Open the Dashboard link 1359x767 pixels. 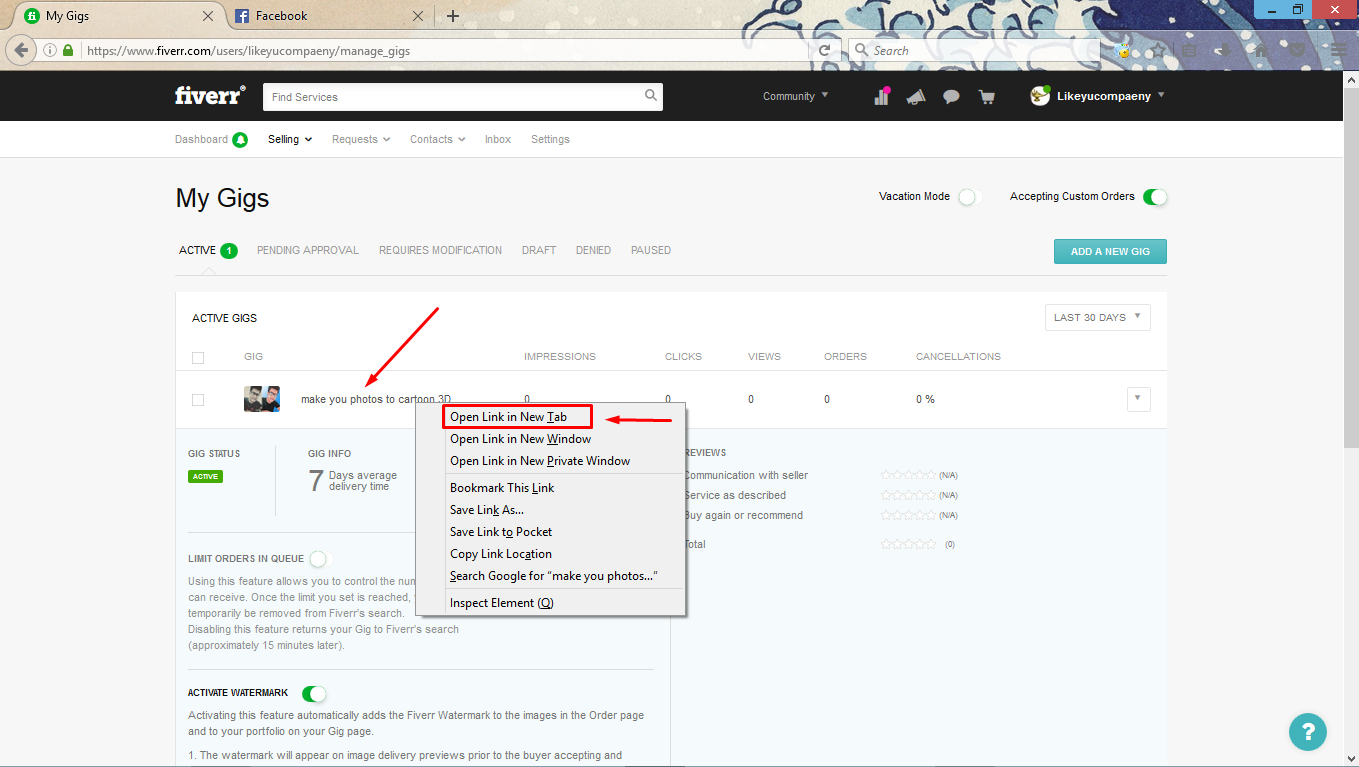pyautogui.click(x=201, y=139)
